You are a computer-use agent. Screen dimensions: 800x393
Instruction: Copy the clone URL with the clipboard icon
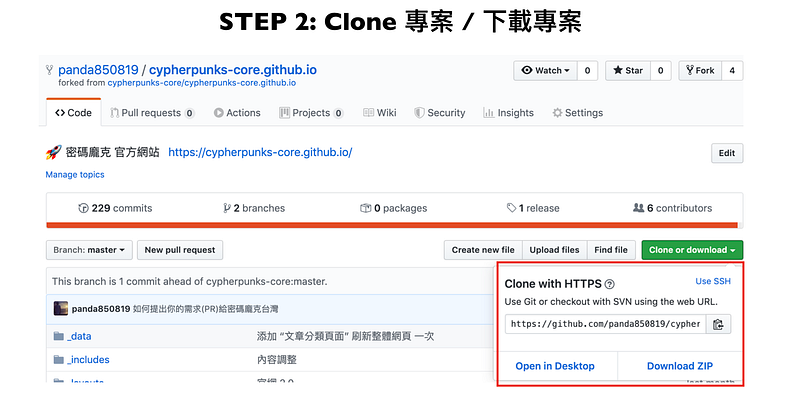point(718,324)
